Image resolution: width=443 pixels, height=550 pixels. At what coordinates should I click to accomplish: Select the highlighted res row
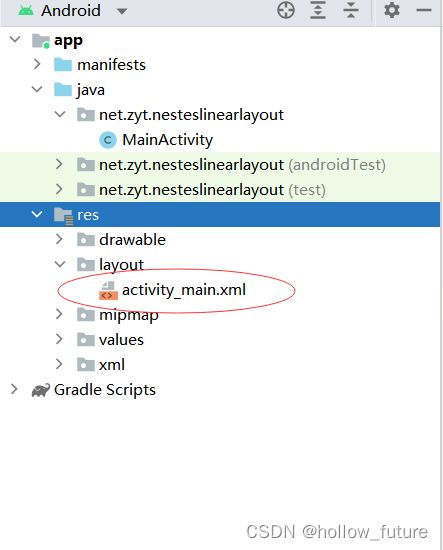coord(220,214)
